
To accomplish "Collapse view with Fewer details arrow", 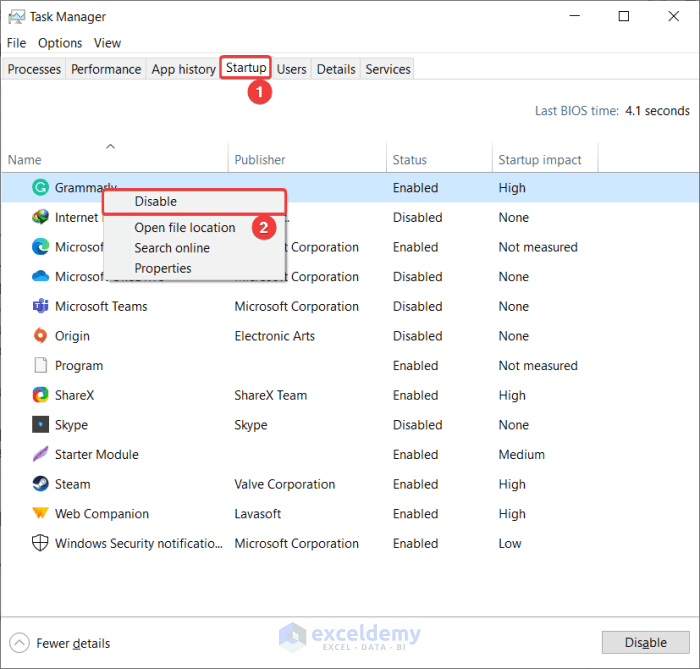I will click(x=19, y=643).
